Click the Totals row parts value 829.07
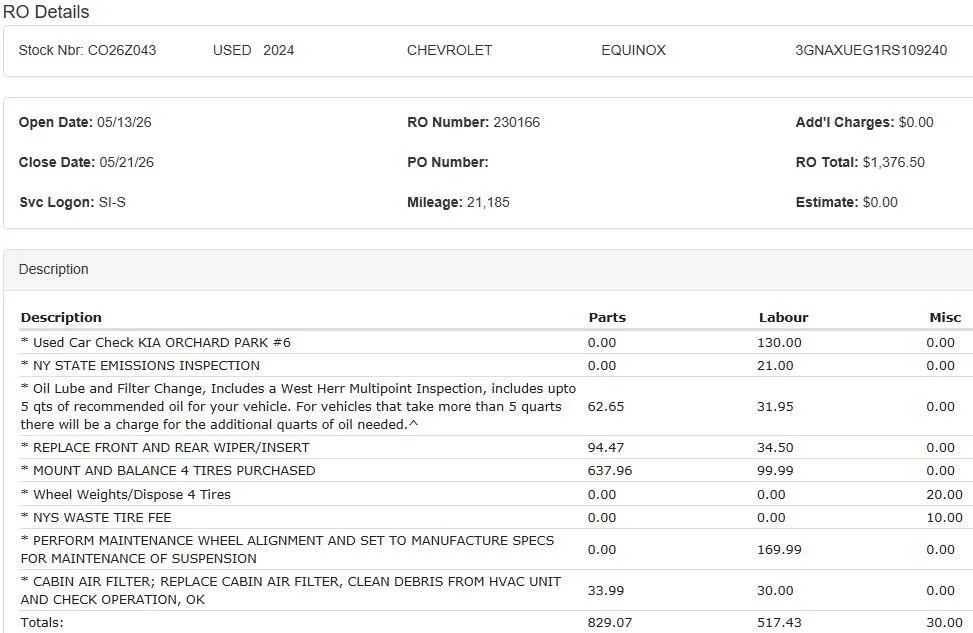Screen dimensions: 973x633 (x=610, y=622)
